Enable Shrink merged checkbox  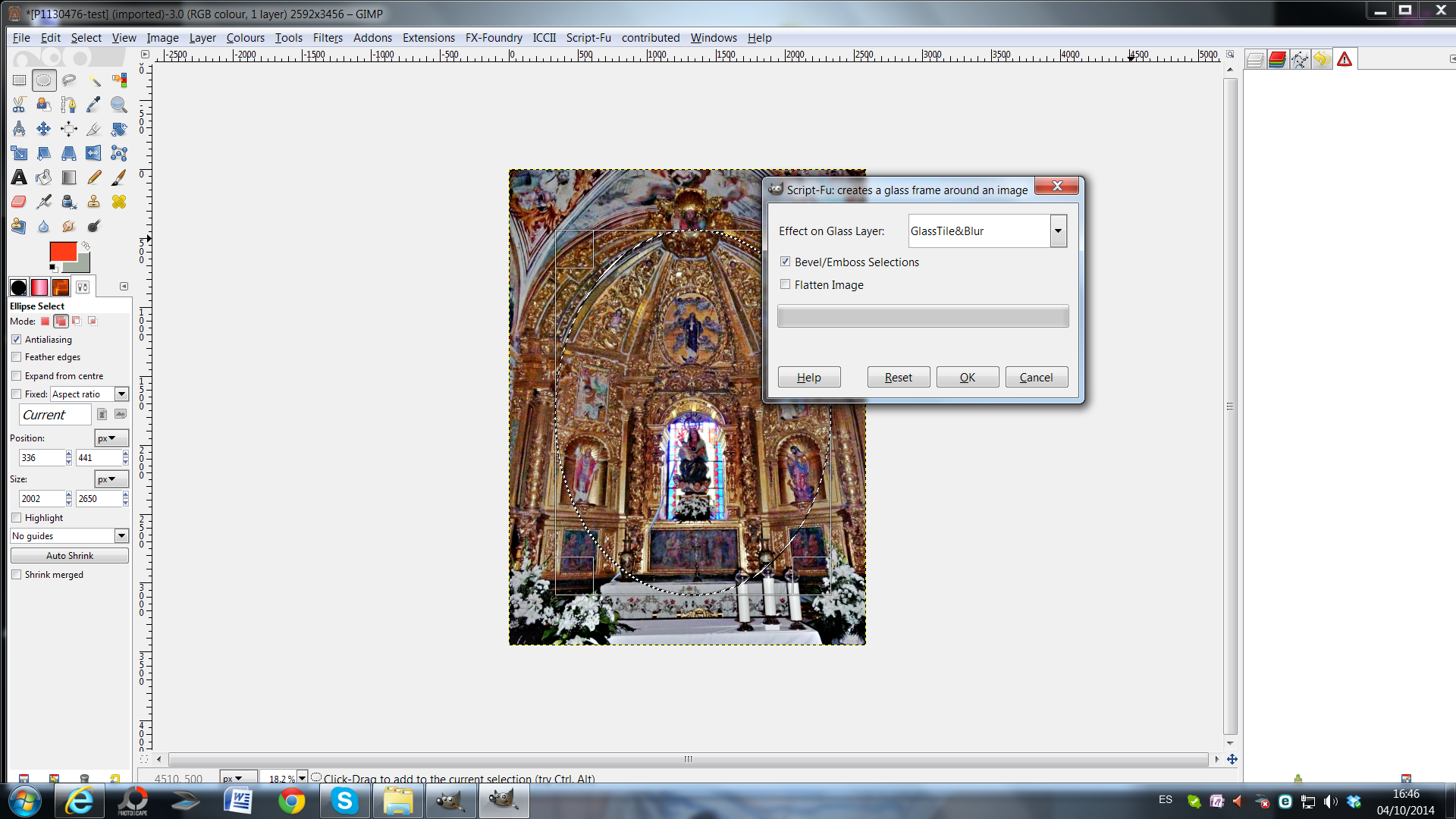17,575
